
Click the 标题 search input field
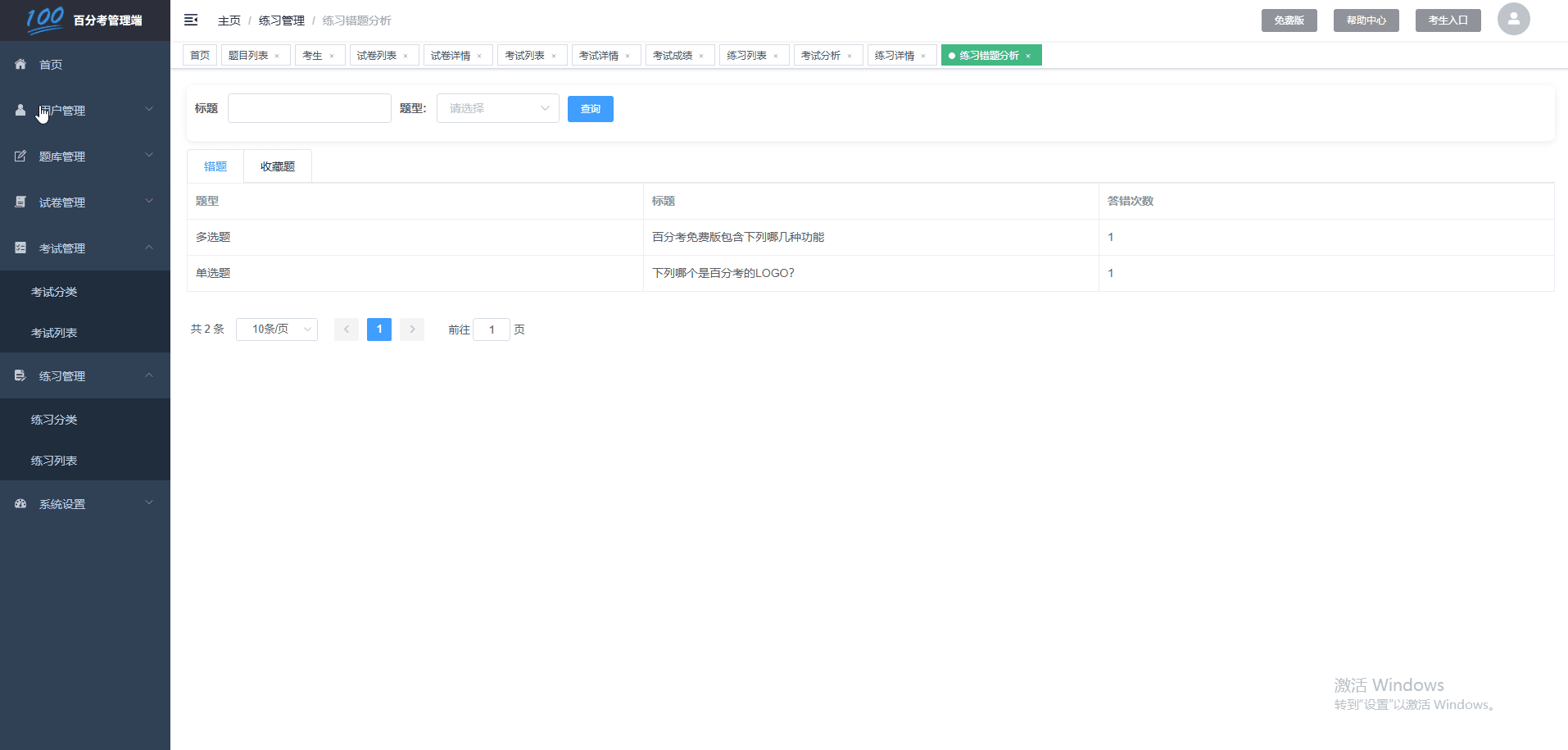click(x=309, y=107)
